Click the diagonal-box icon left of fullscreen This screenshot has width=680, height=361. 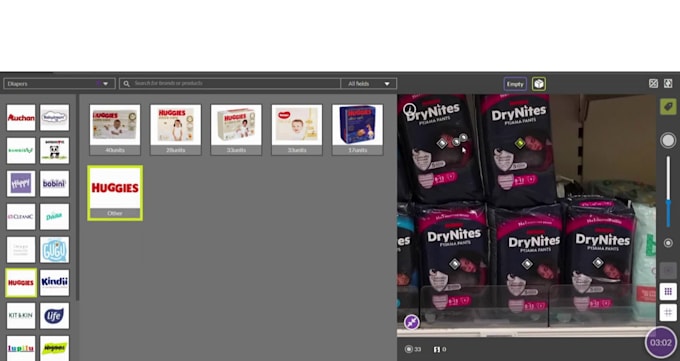653,83
